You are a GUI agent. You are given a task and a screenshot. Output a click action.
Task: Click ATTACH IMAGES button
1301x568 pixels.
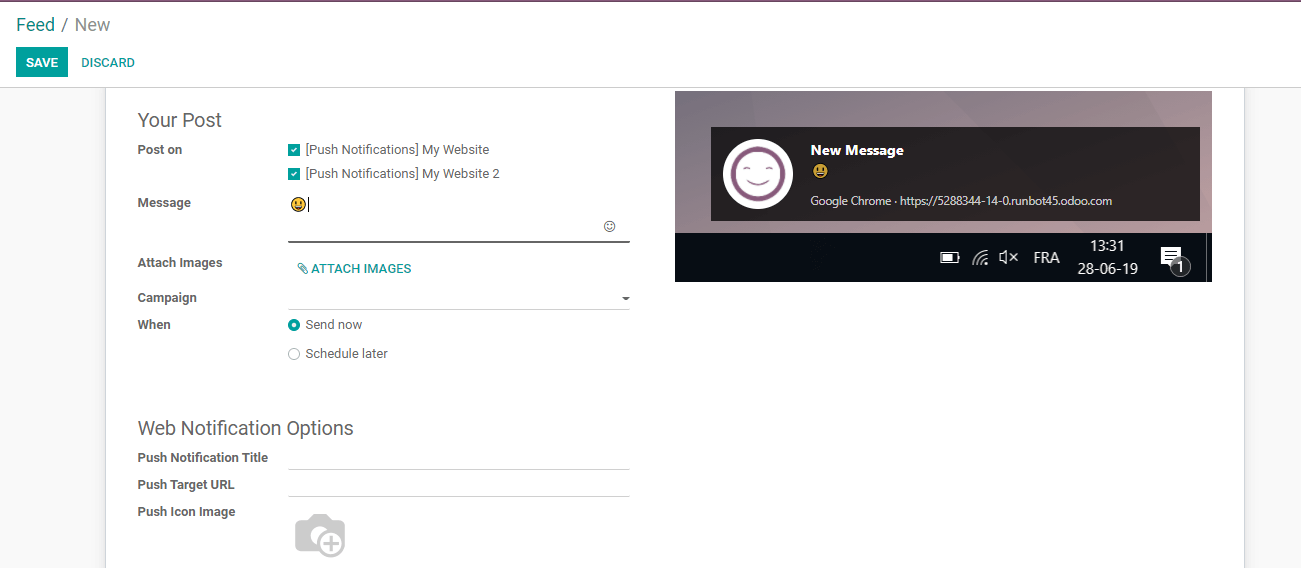tap(354, 269)
